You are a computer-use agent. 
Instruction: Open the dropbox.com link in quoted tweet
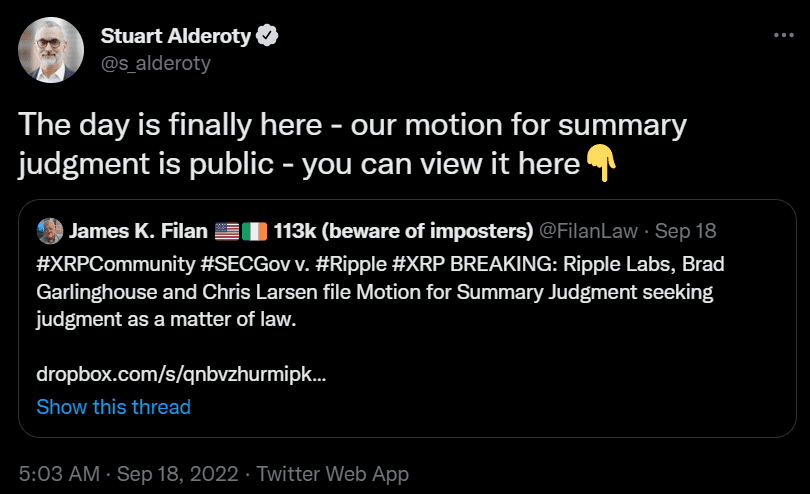coord(181,375)
